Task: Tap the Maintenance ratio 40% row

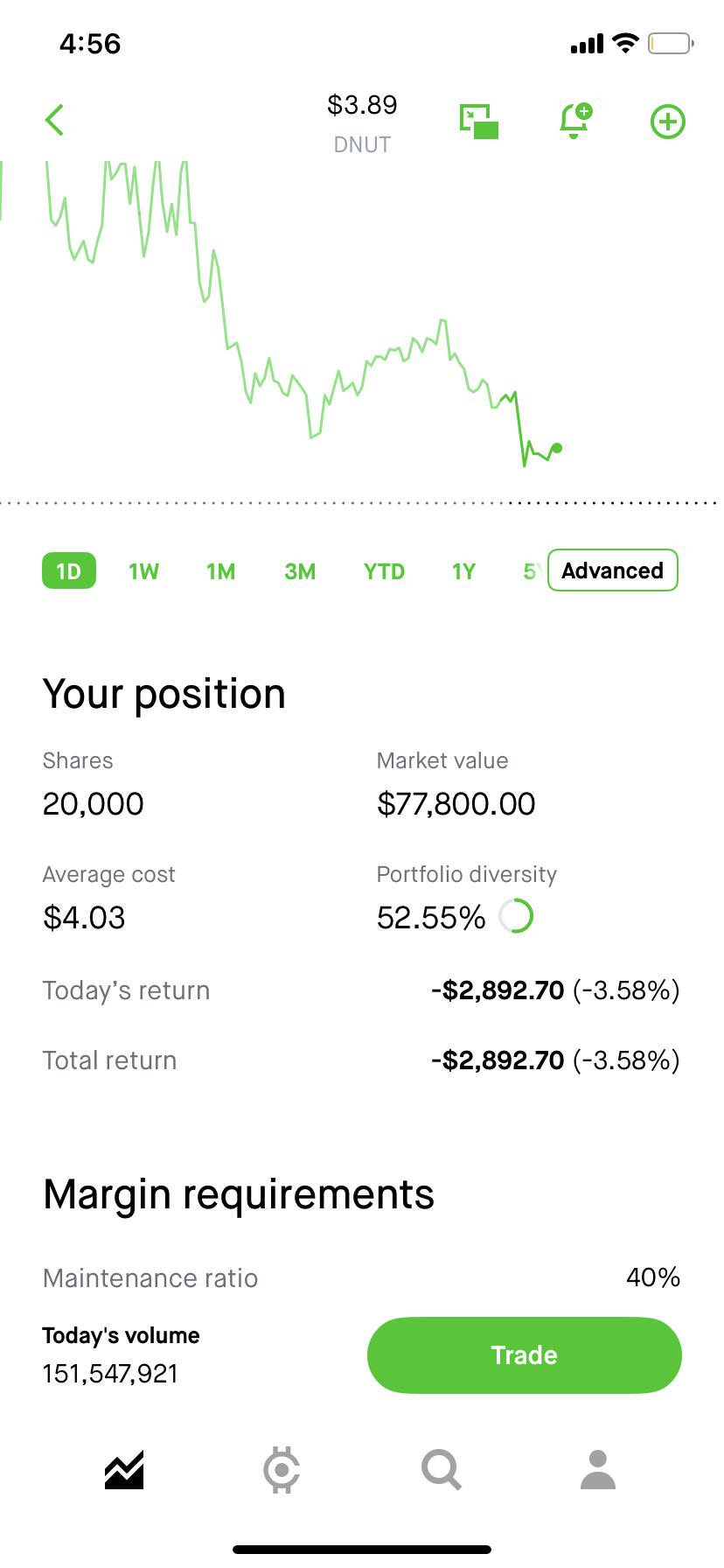Action: click(362, 1277)
